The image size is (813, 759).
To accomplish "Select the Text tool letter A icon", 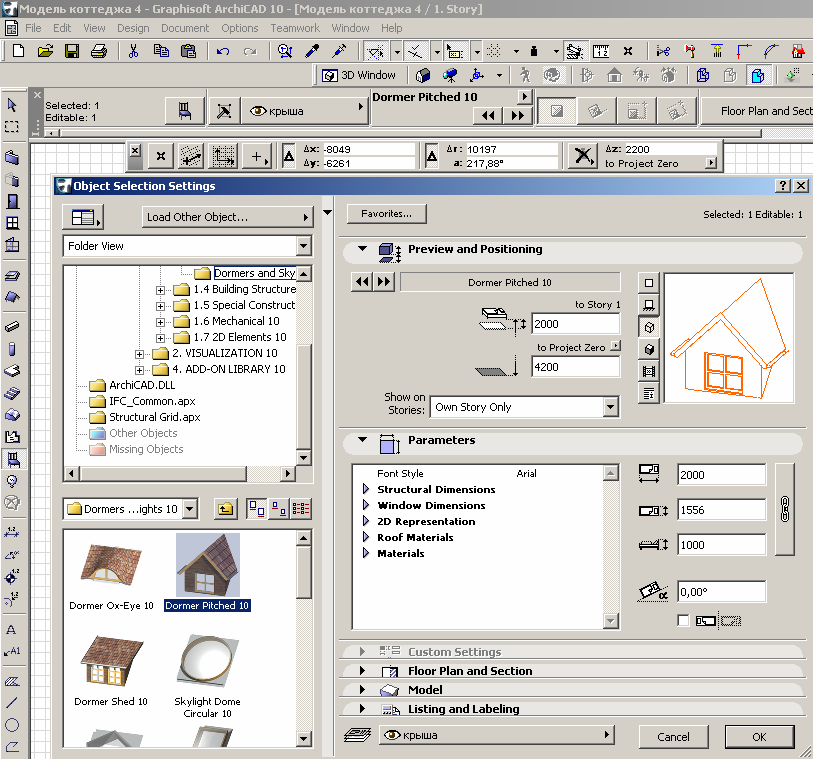I will tap(11, 629).
